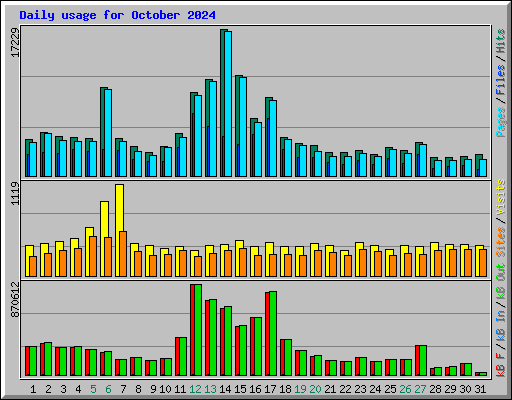The width and height of the screenshot is (512, 400).
Task: Click the 'Sites' legend label
Action: (501, 242)
